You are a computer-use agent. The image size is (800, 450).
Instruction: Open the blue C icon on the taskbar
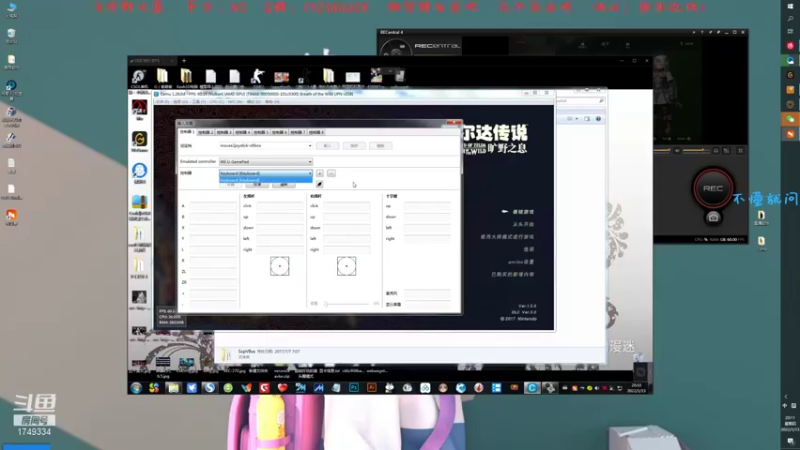[x=532, y=388]
